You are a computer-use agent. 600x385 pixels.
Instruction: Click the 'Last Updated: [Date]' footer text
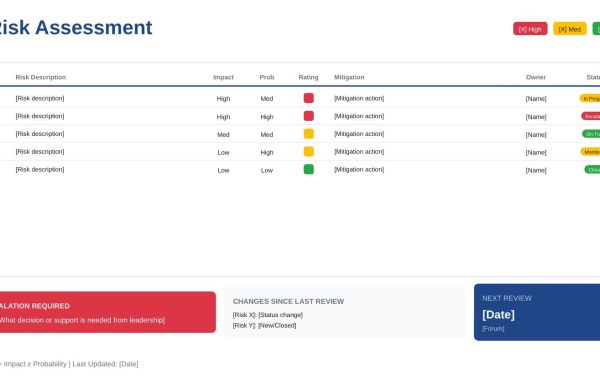point(105,364)
